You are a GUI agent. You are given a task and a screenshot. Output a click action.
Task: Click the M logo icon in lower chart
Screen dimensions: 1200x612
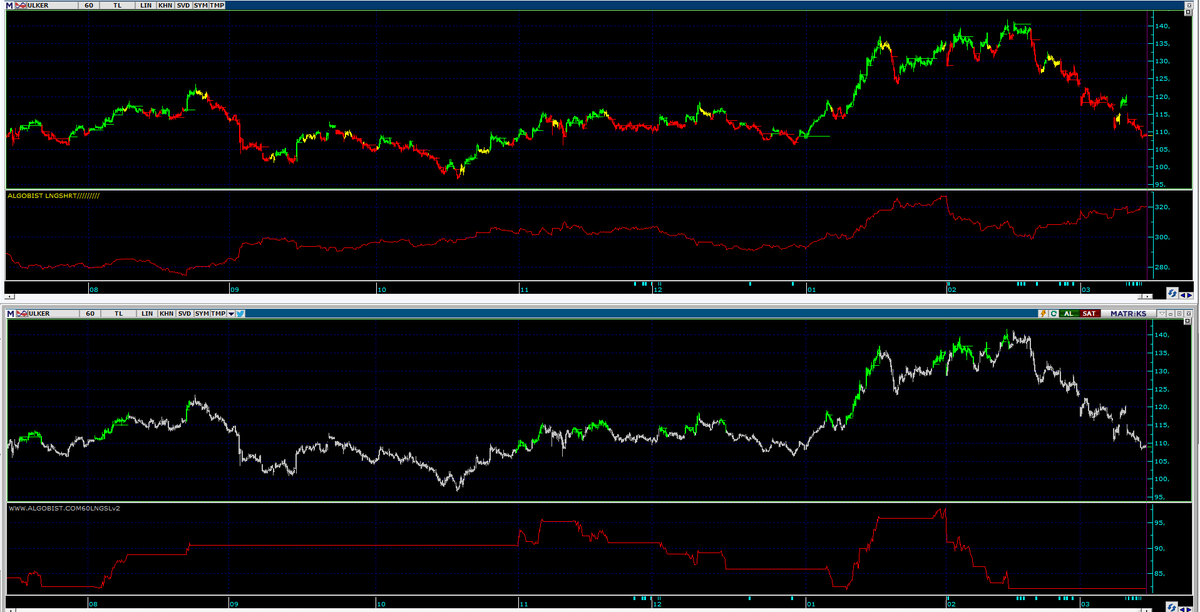tap(10, 313)
